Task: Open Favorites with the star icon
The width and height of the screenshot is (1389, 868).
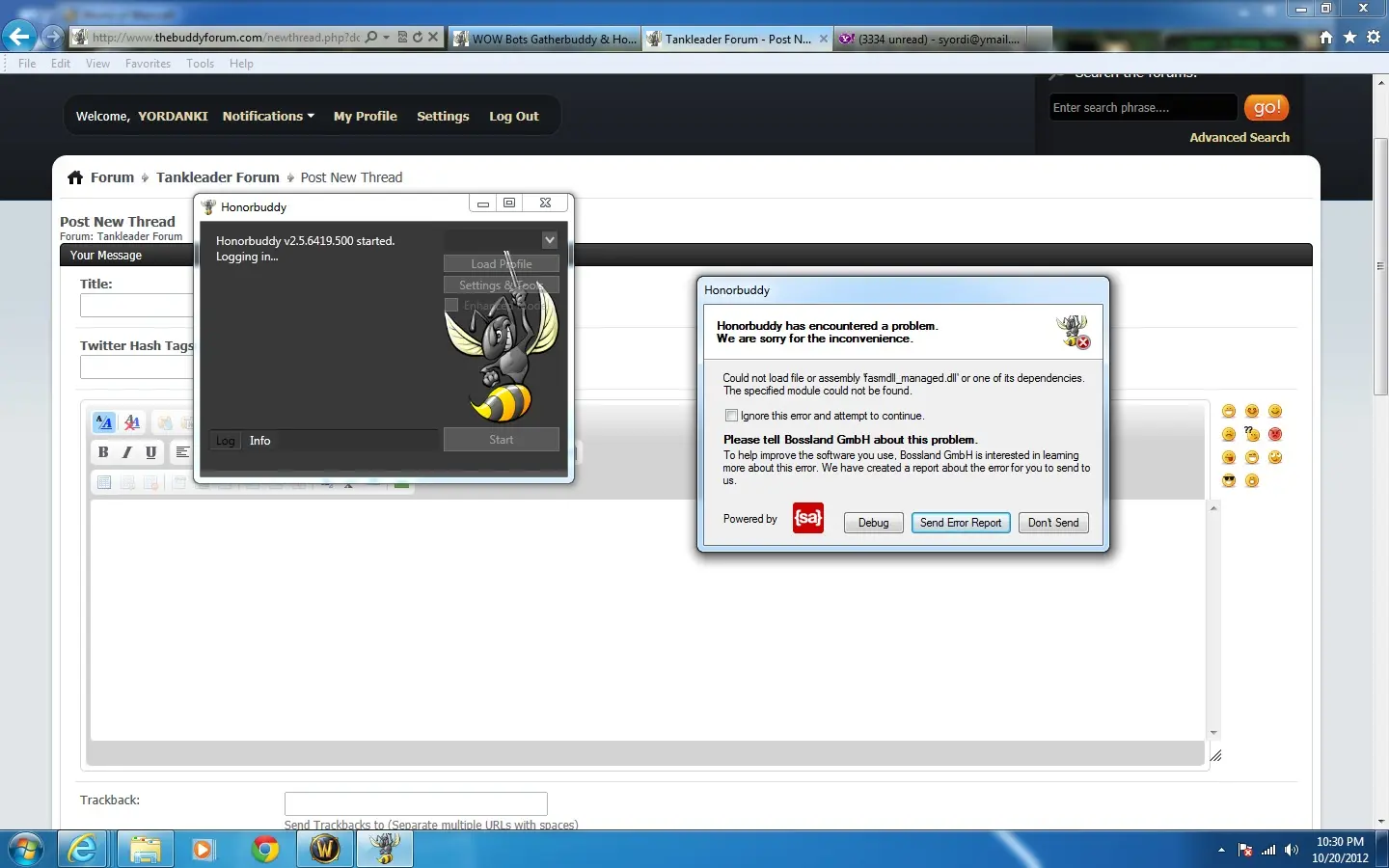Action: pyautogui.click(x=1349, y=38)
